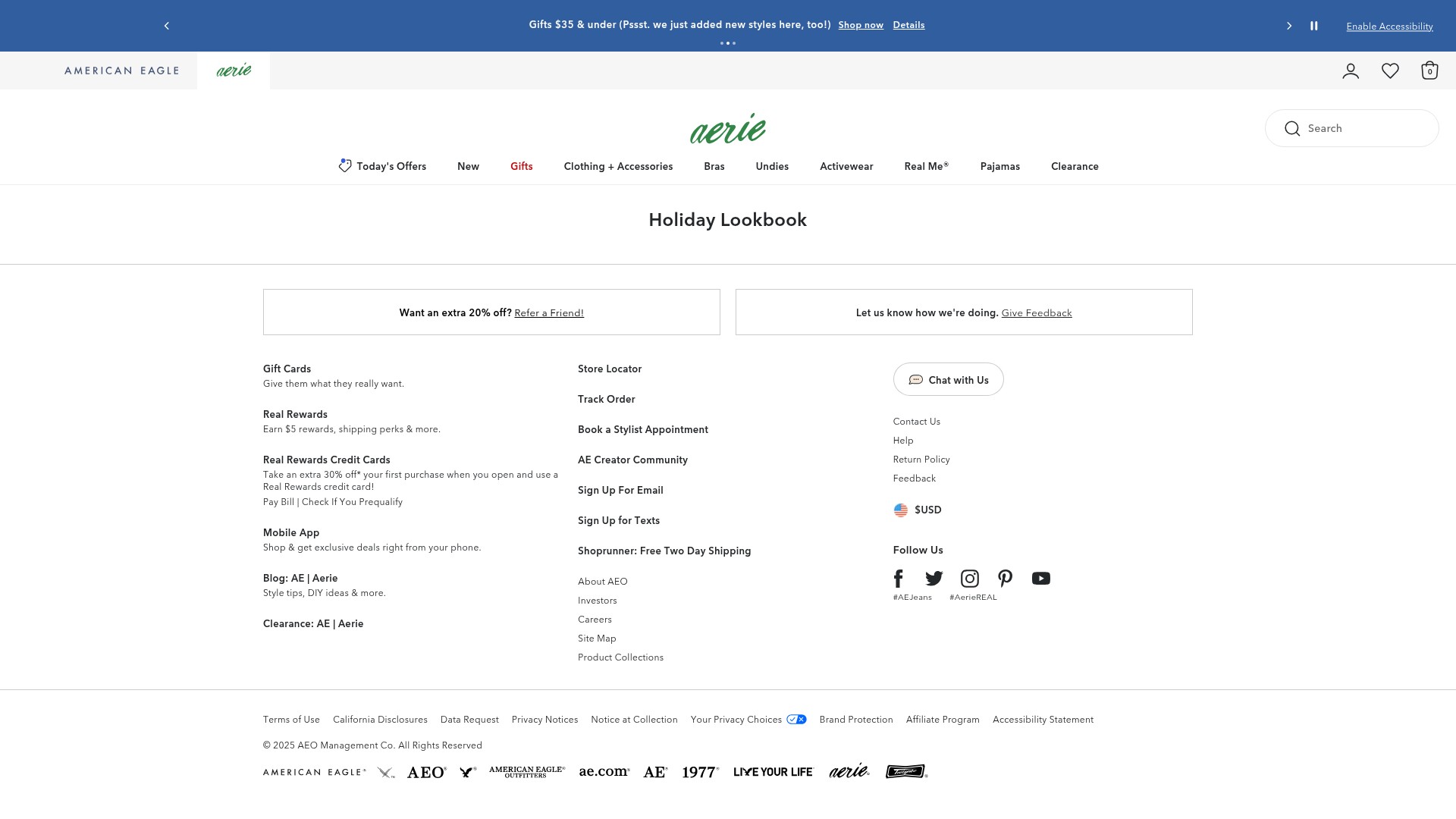
Task: Click the privacy choices toggle icon
Action: pyautogui.click(x=796, y=720)
